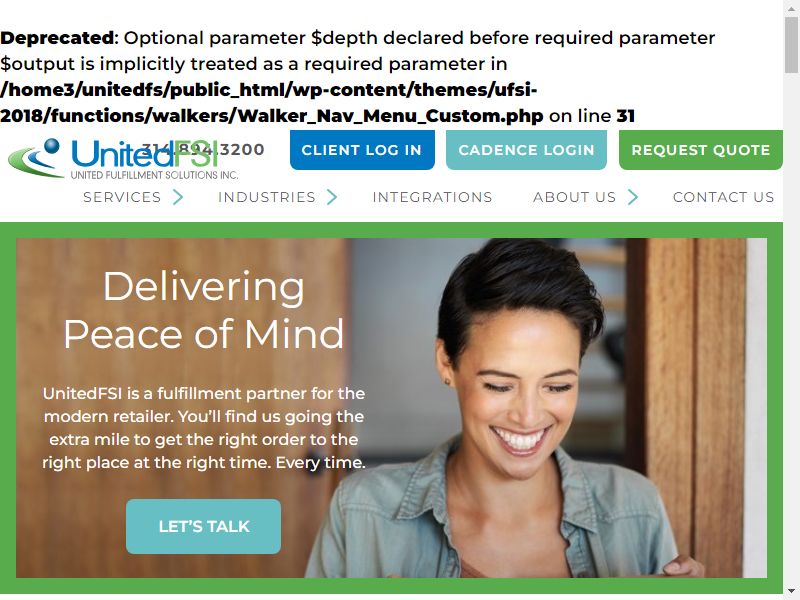Click the vertical scrollbar thumb
Viewport: 800px width, 600px height.
(x=792, y=45)
